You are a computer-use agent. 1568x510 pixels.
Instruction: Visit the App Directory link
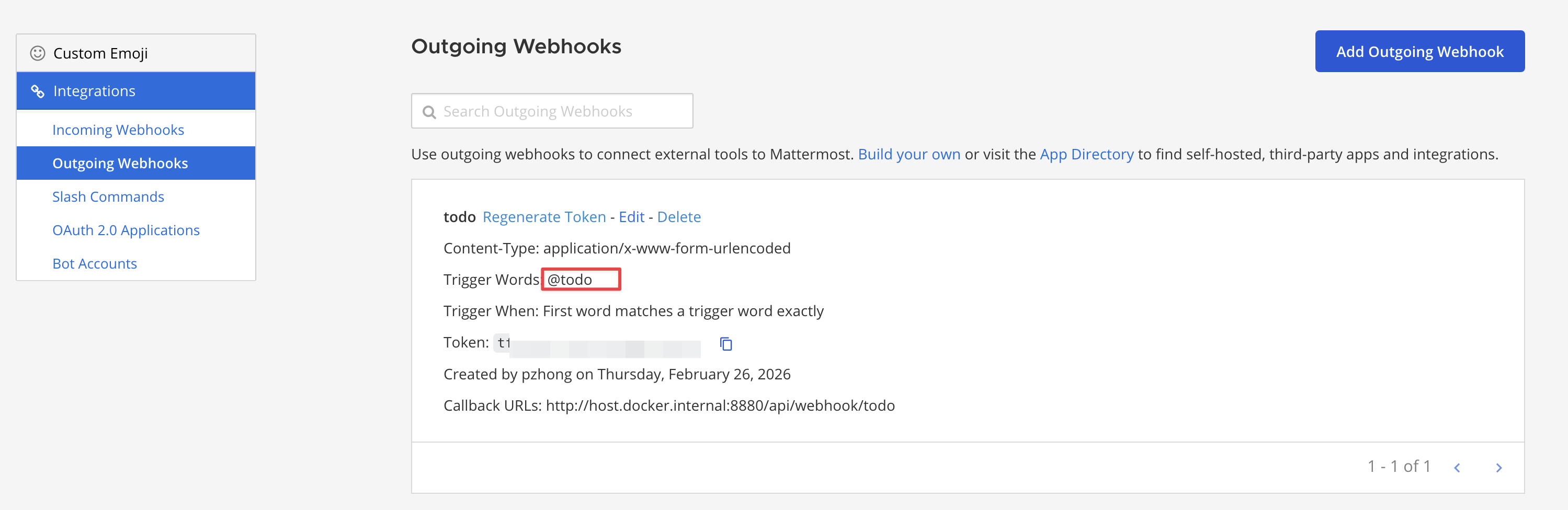point(1086,154)
